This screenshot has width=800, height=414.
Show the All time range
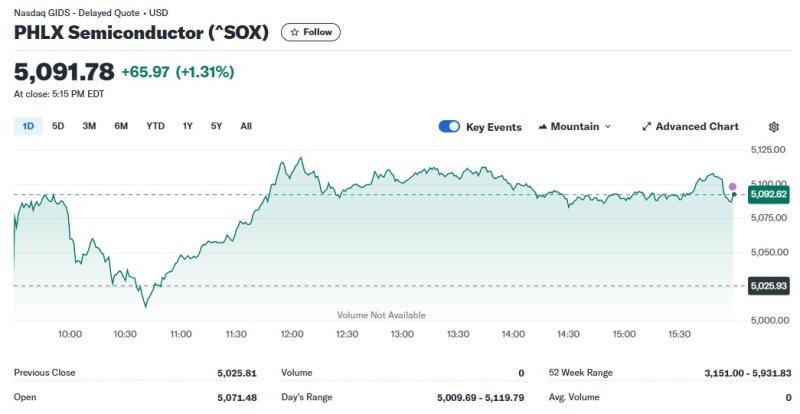(246, 126)
